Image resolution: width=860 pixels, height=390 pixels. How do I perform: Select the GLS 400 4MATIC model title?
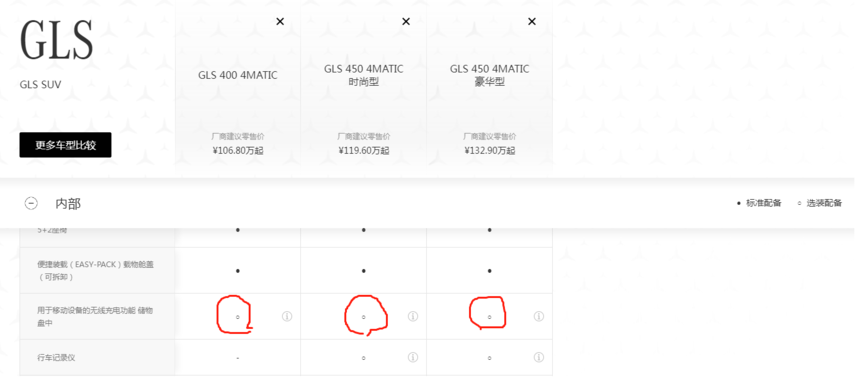(x=237, y=76)
